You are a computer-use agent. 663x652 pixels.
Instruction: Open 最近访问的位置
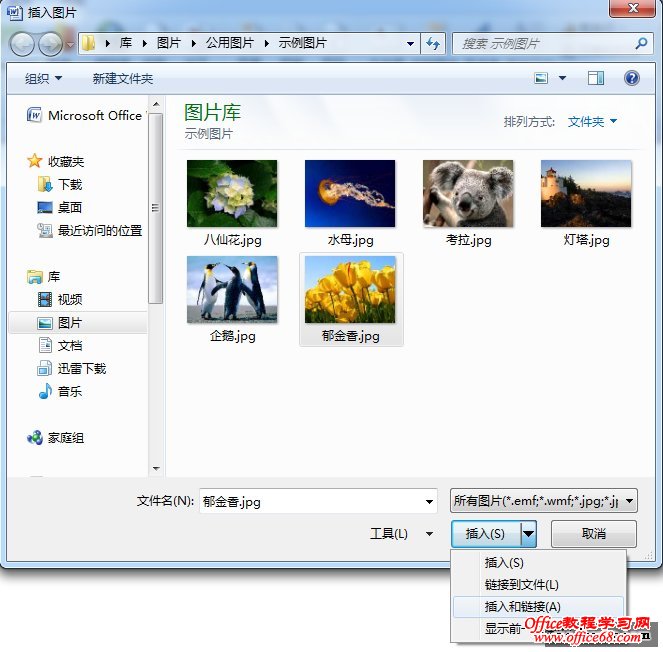(90, 230)
